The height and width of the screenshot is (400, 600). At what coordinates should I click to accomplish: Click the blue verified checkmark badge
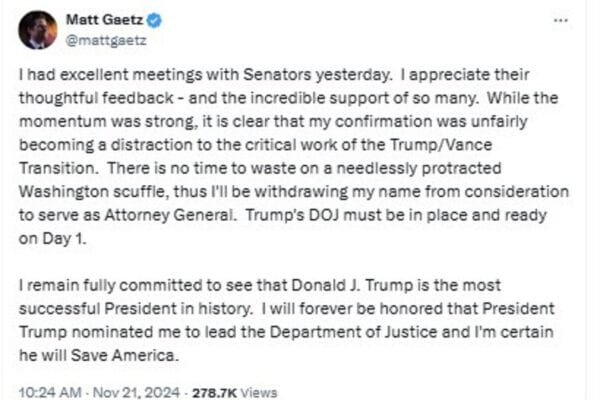(x=154, y=20)
